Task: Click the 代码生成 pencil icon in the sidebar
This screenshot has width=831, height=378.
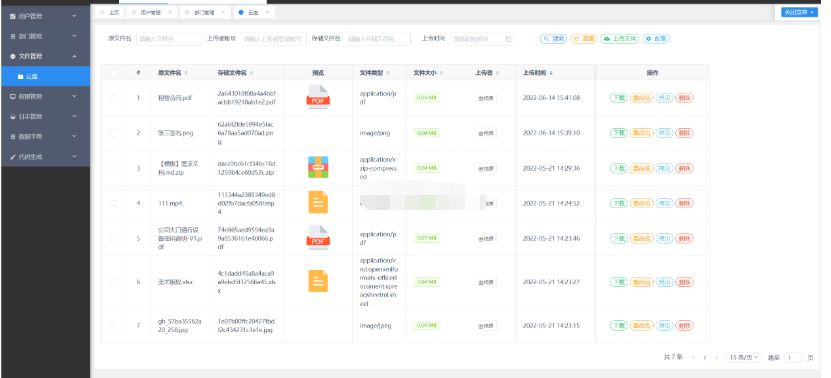Action: (13, 157)
